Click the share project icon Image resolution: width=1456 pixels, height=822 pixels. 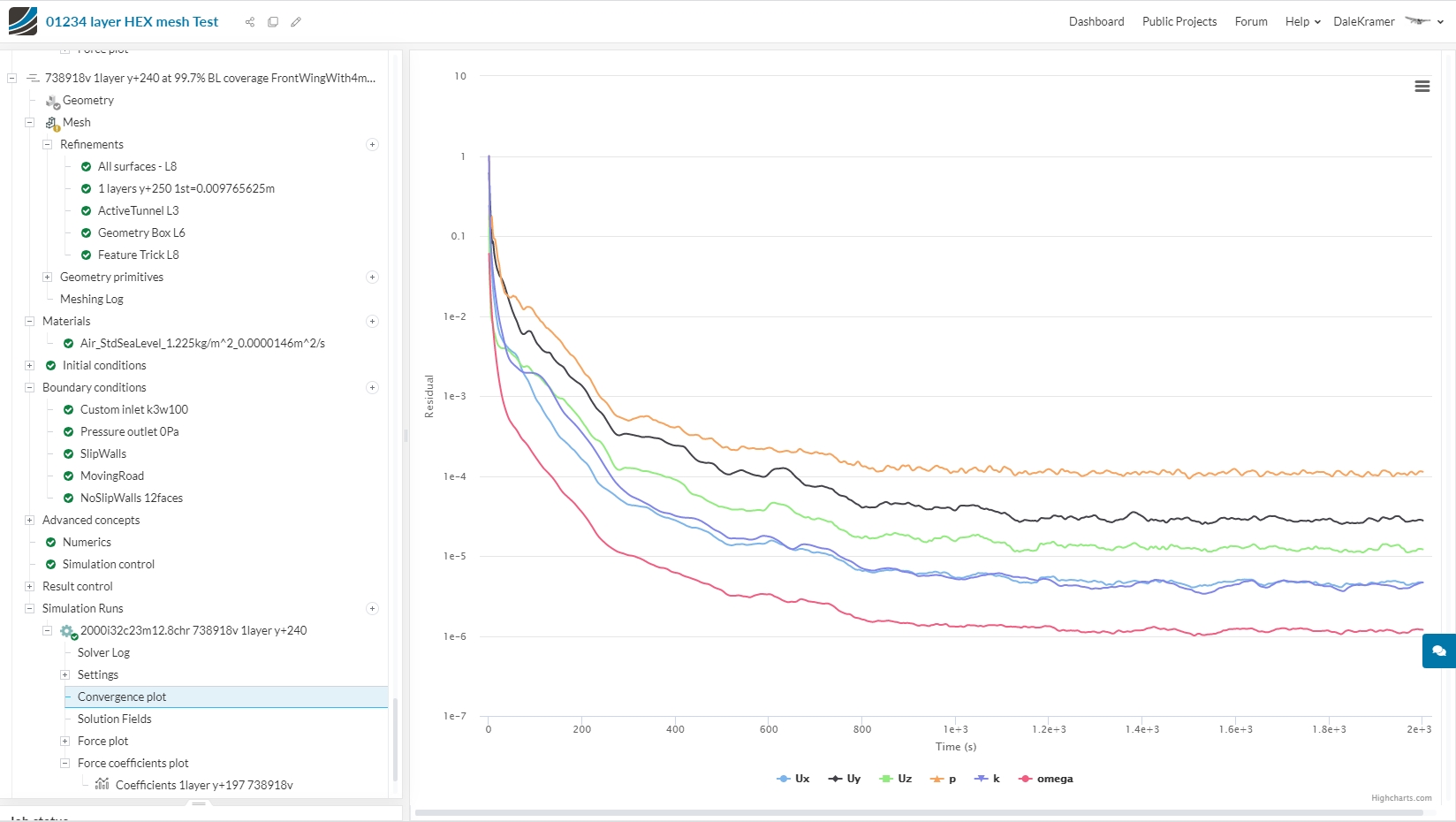(250, 22)
